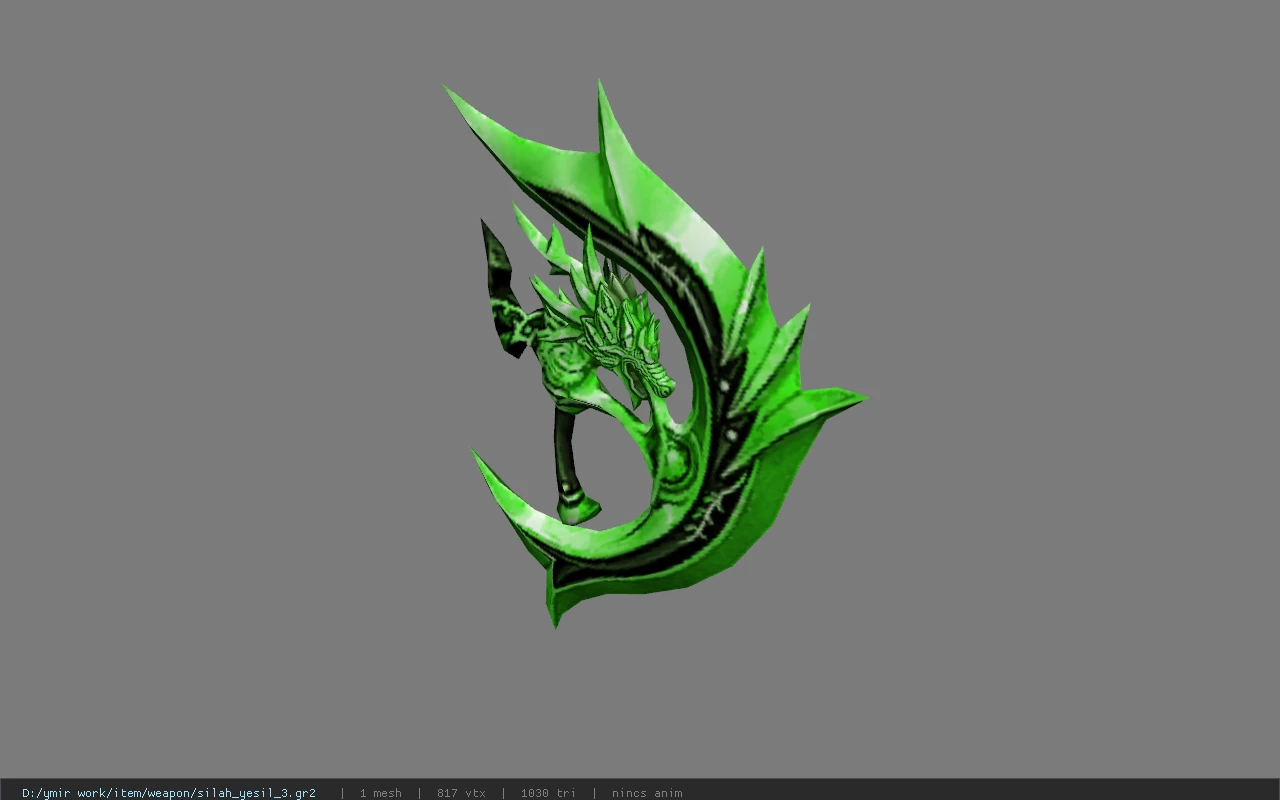
Task: Click the green weapon model in viewport
Action: pos(655,355)
